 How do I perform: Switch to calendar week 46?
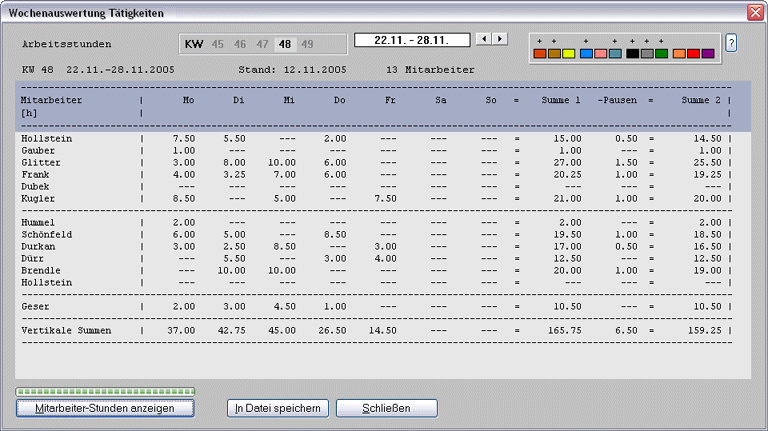(240, 45)
